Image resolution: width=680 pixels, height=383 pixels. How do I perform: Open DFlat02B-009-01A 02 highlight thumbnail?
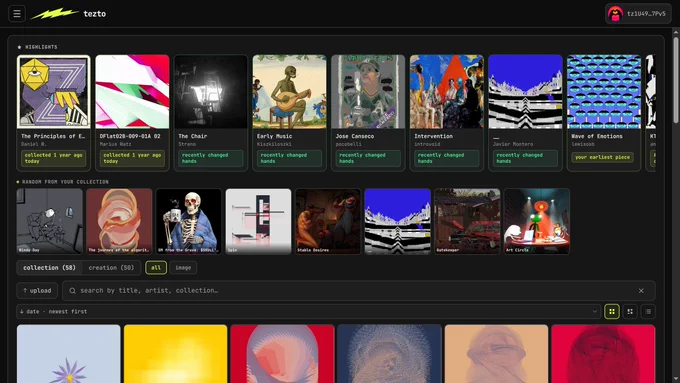132,92
